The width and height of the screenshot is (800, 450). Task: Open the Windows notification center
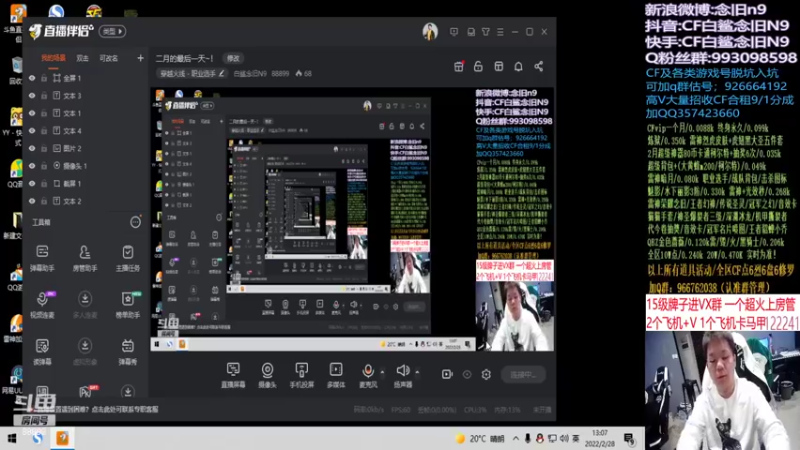(x=629, y=439)
